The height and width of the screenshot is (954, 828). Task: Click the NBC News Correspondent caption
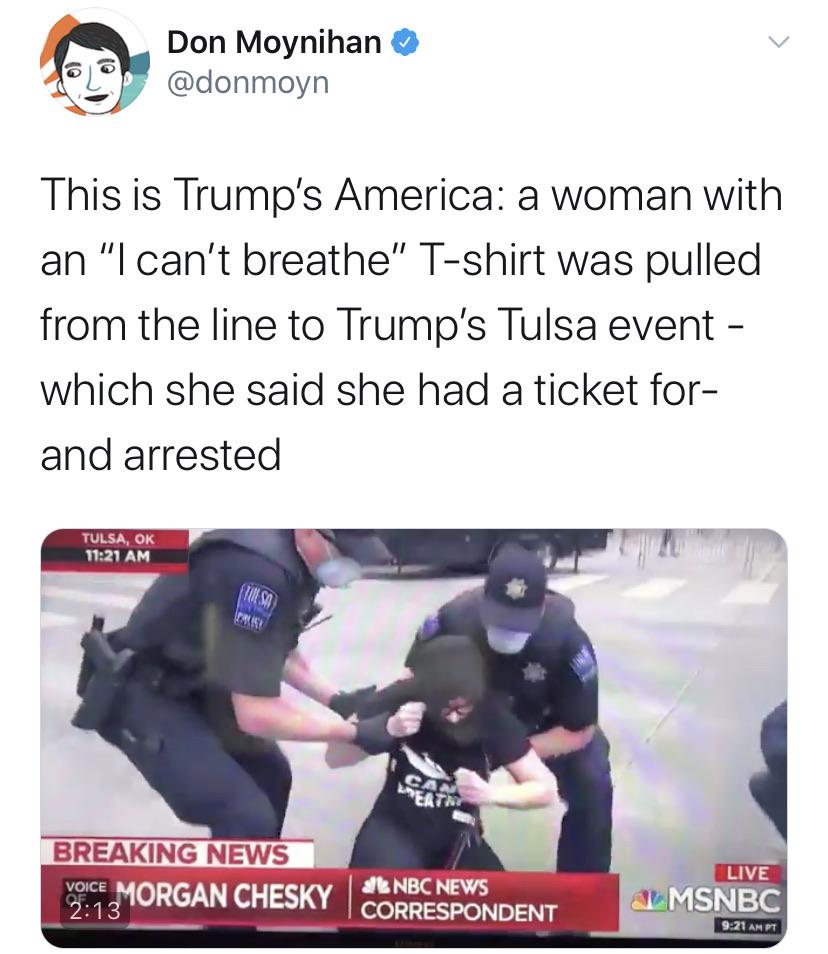click(459, 900)
